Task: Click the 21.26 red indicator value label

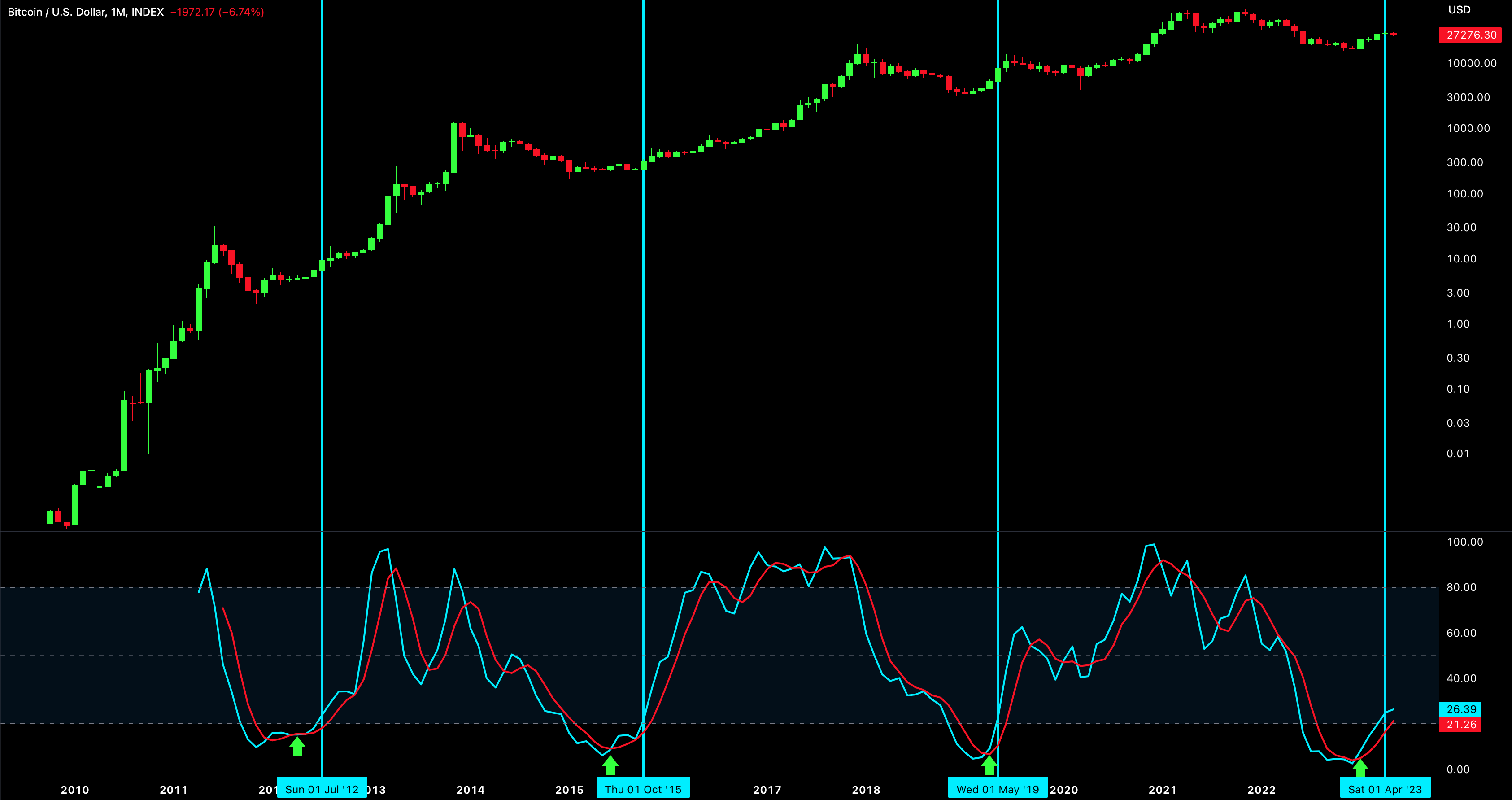Action: 1460,724
